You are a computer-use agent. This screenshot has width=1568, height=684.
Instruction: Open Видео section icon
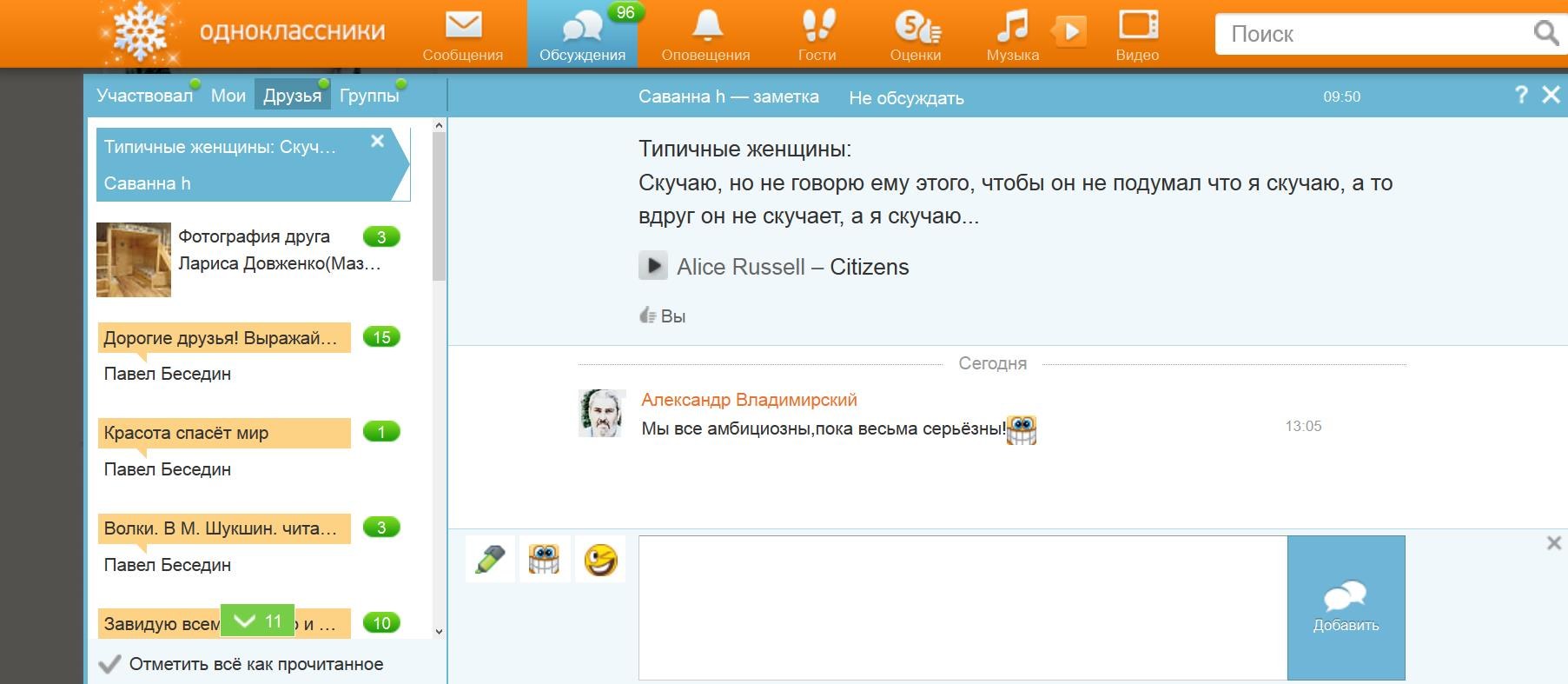(1137, 26)
